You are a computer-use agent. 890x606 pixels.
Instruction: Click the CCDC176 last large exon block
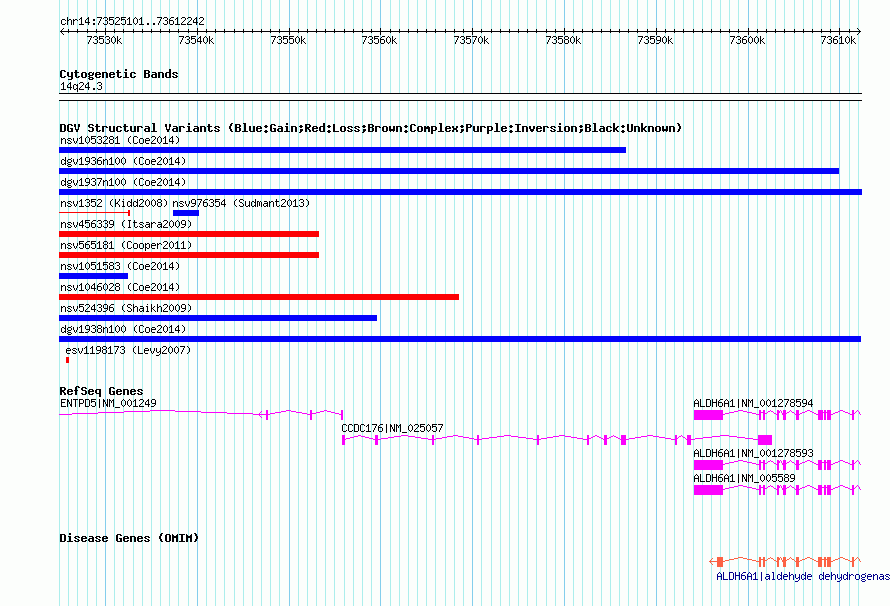click(x=765, y=440)
